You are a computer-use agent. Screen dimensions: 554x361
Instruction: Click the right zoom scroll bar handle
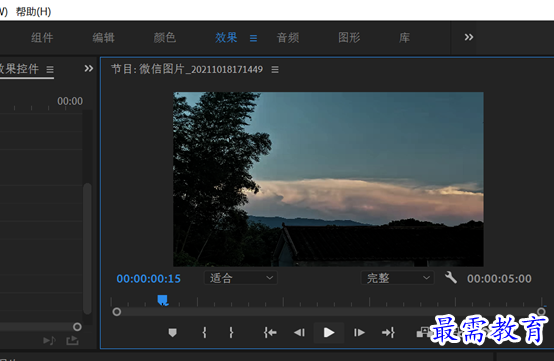(541, 311)
